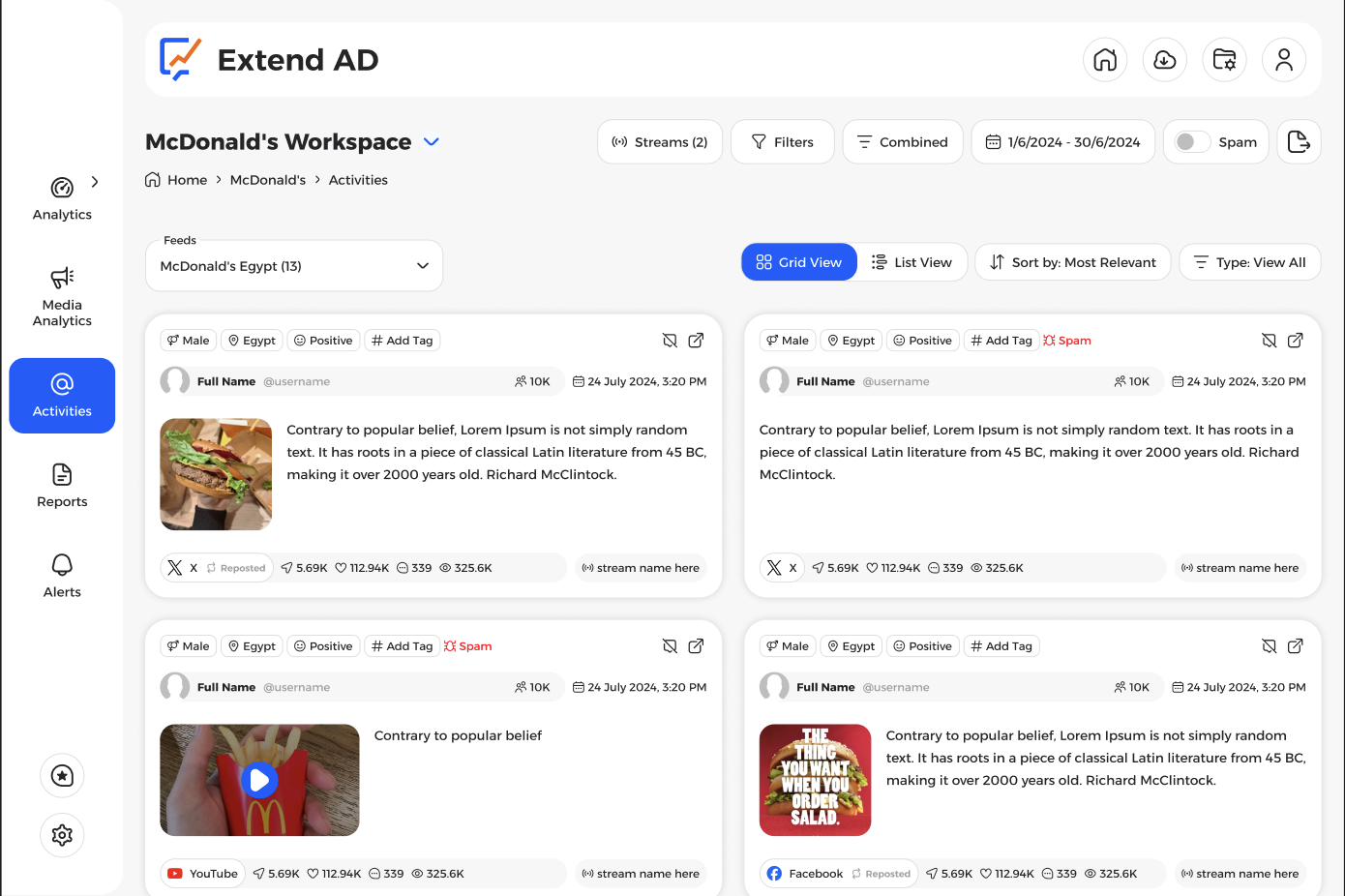
Task: Open the Combined dropdown
Action: tap(903, 142)
